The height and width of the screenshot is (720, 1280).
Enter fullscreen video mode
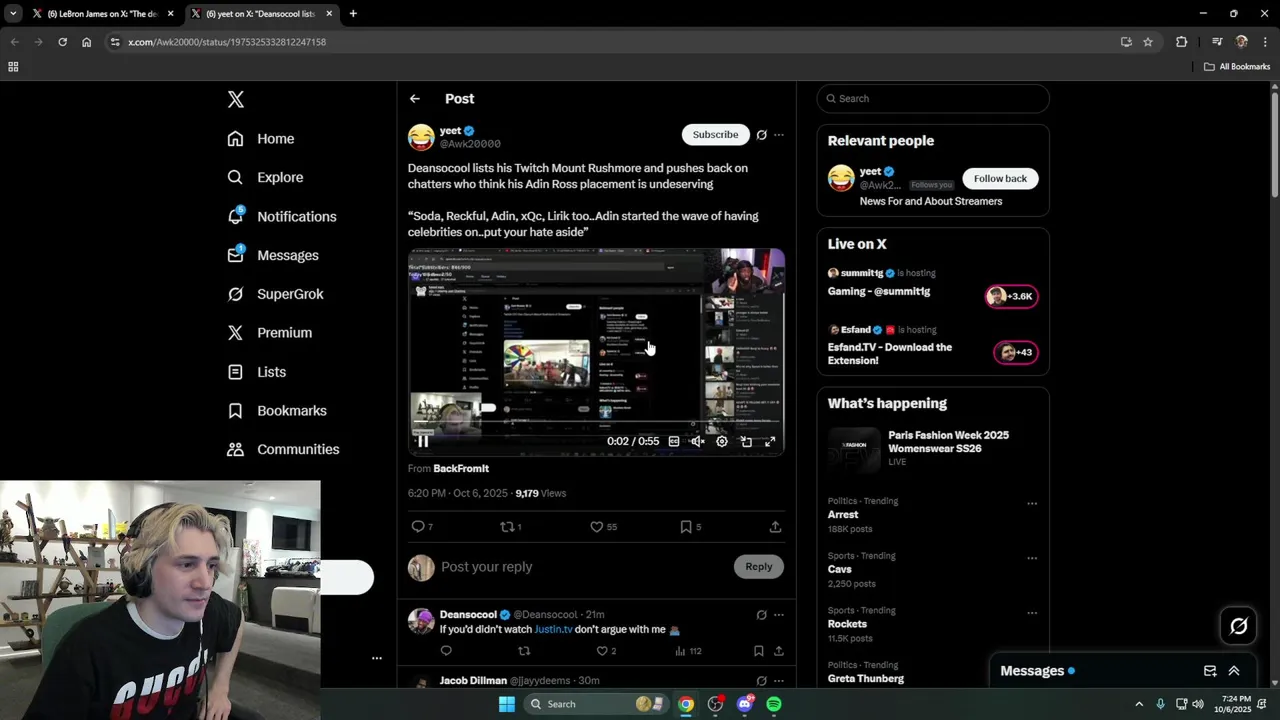coord(770,441)
